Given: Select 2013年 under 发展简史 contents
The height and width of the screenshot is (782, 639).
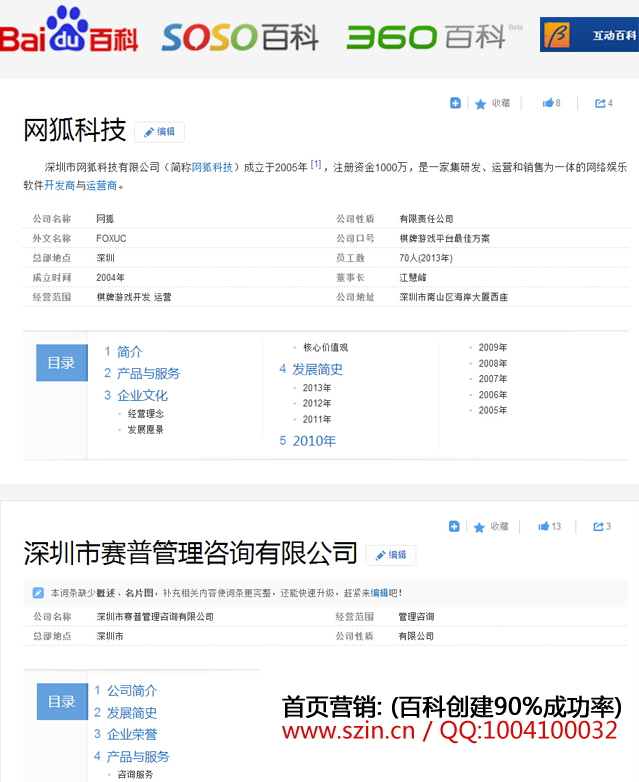Looking at the screenshot, I should pyautogui.click(x=317, y=387).
